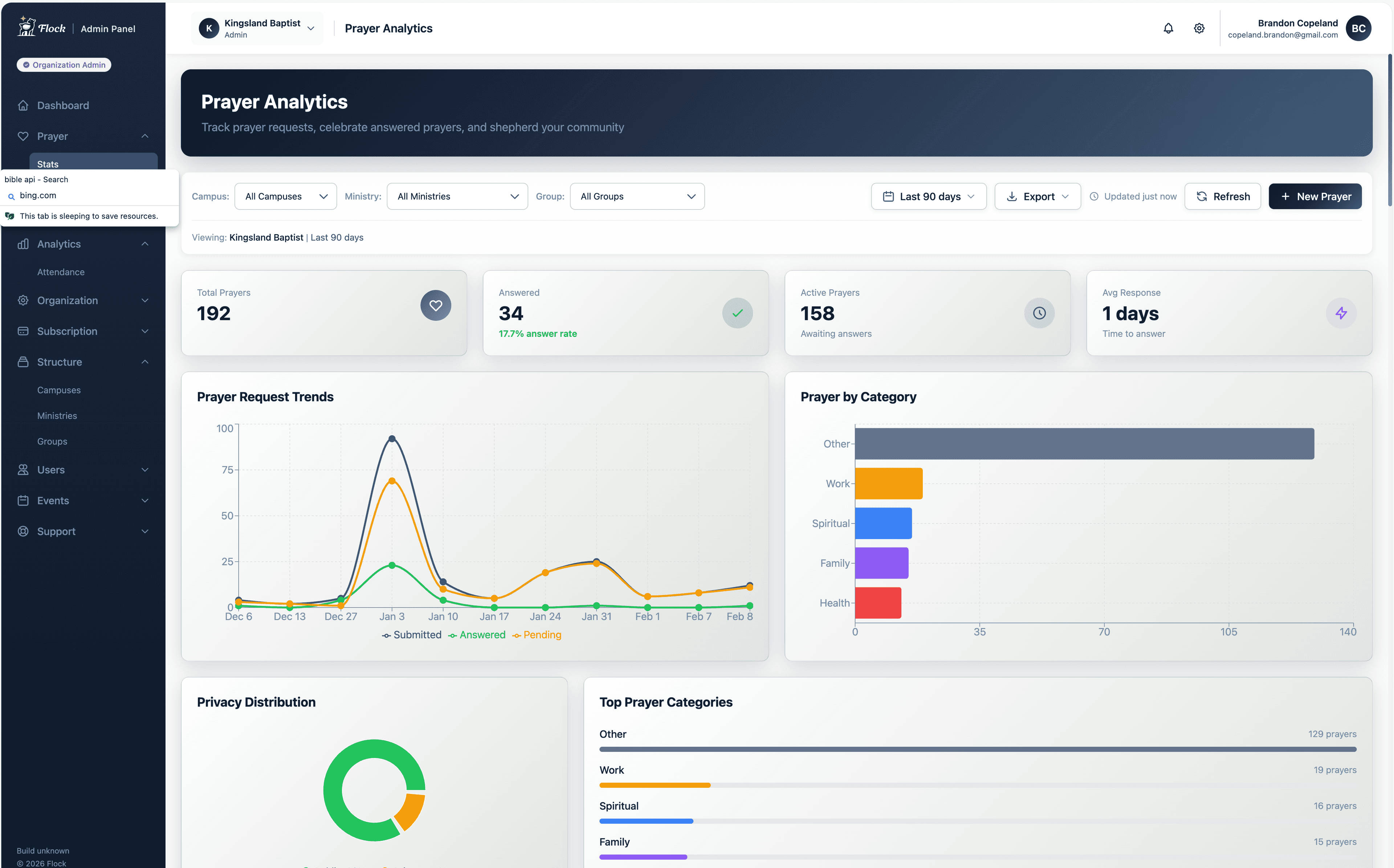The height and width of the screenshot is (868, 1394).
Task: Select the Prayer heart icon in sidebar
Action: tap(23, 136)
